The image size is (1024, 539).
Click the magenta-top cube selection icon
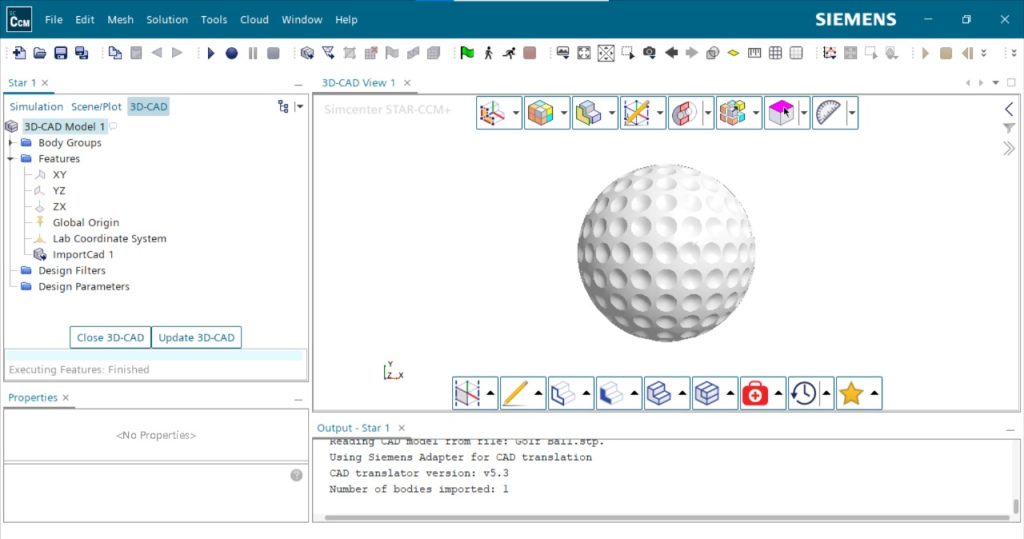click(781, 113)
